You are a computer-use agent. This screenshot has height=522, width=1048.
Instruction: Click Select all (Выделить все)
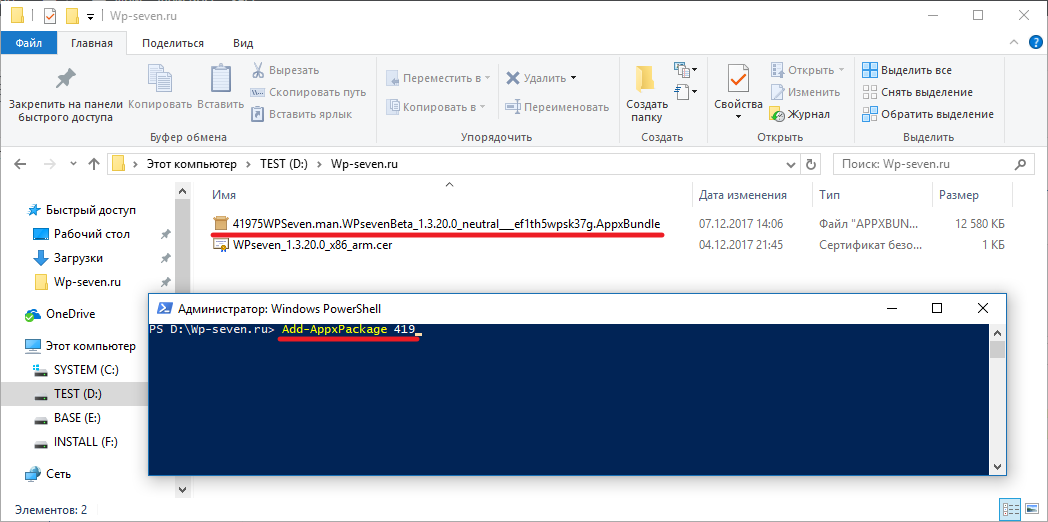[x=906, y=70]
